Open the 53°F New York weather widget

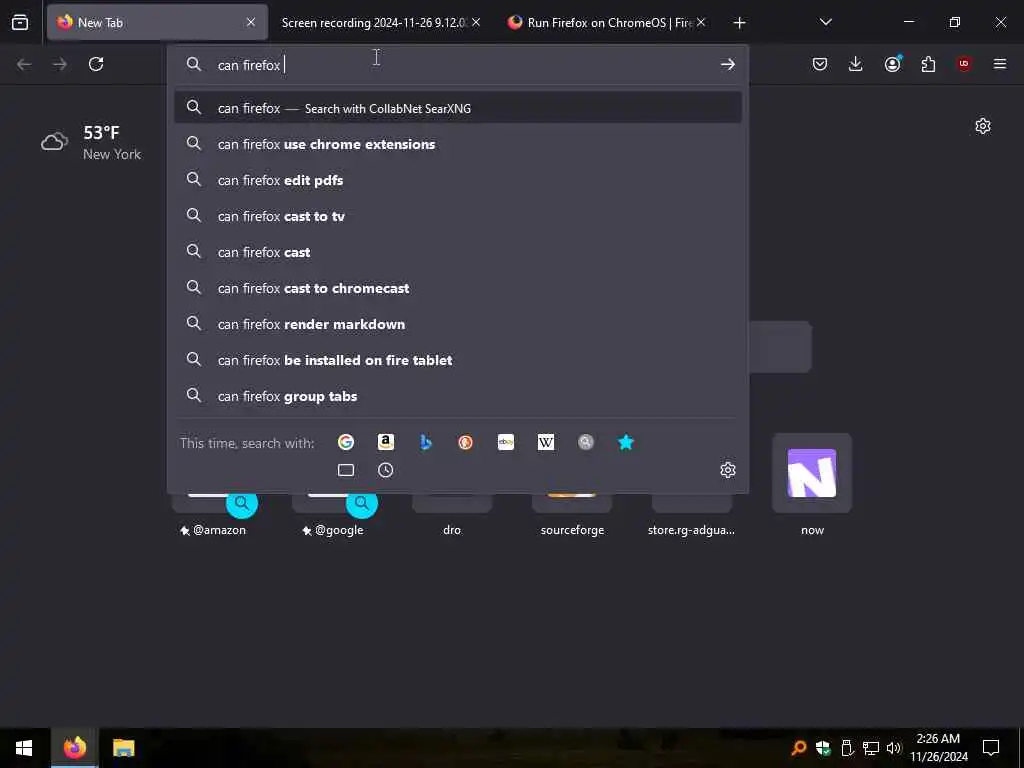[x=91, y=142]
